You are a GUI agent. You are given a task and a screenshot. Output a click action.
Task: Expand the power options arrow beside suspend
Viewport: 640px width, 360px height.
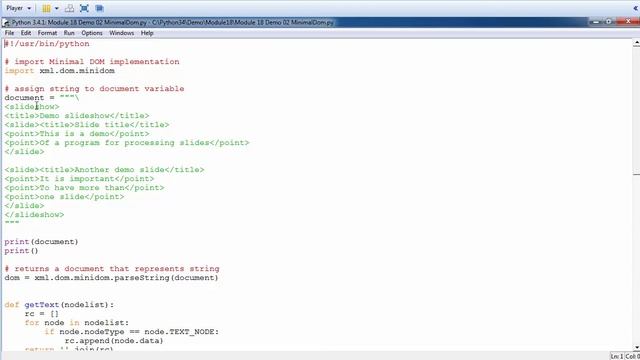pos(57,8)
